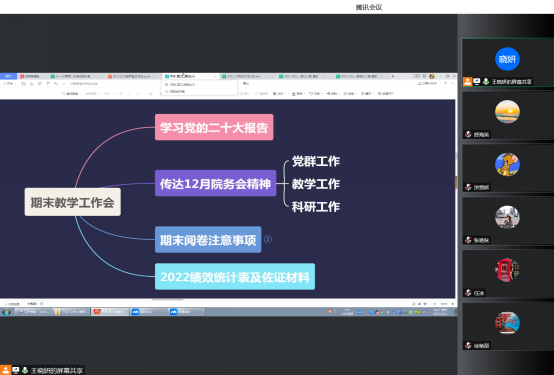Click the red WPS icon in the shared taskbar
The width and height of the screenshot is (554, 375).
(96, 312)
